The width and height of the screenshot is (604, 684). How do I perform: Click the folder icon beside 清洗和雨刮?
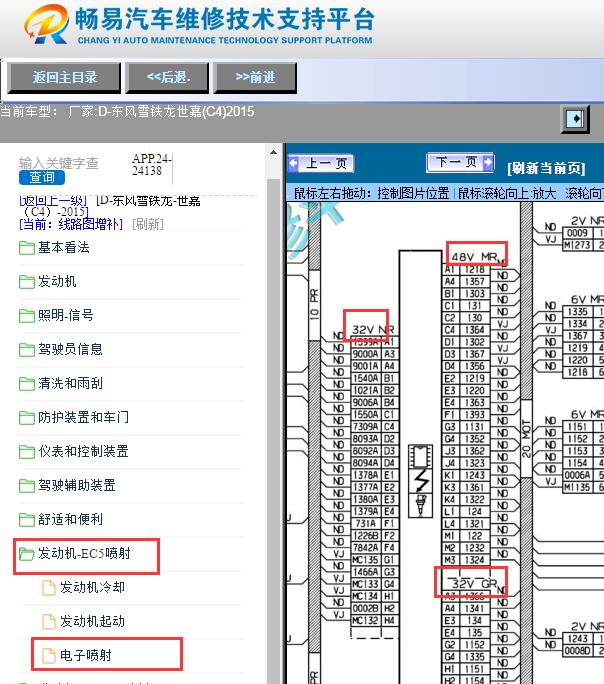click(x=27, y=384)
